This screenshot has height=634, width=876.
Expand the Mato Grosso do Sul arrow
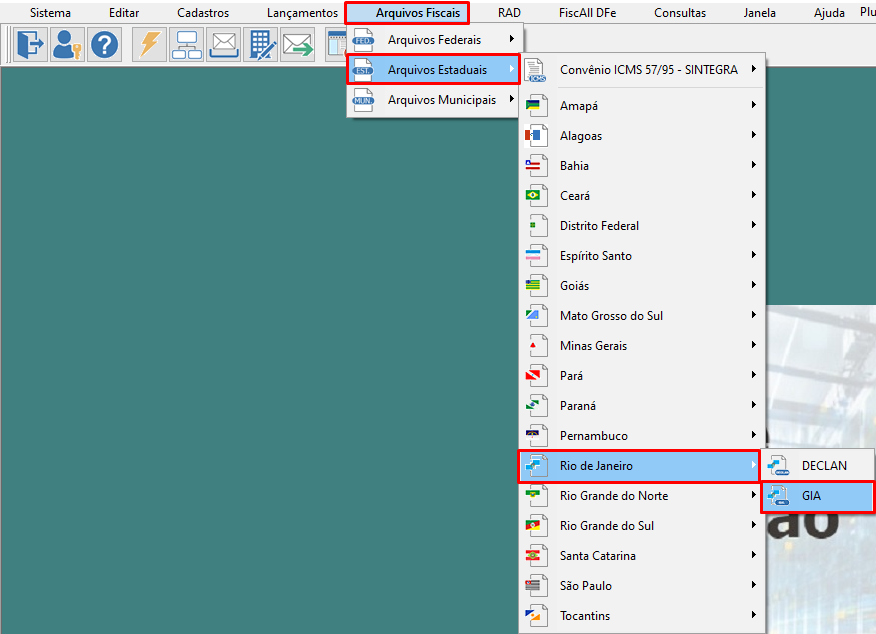coord(754,315)
